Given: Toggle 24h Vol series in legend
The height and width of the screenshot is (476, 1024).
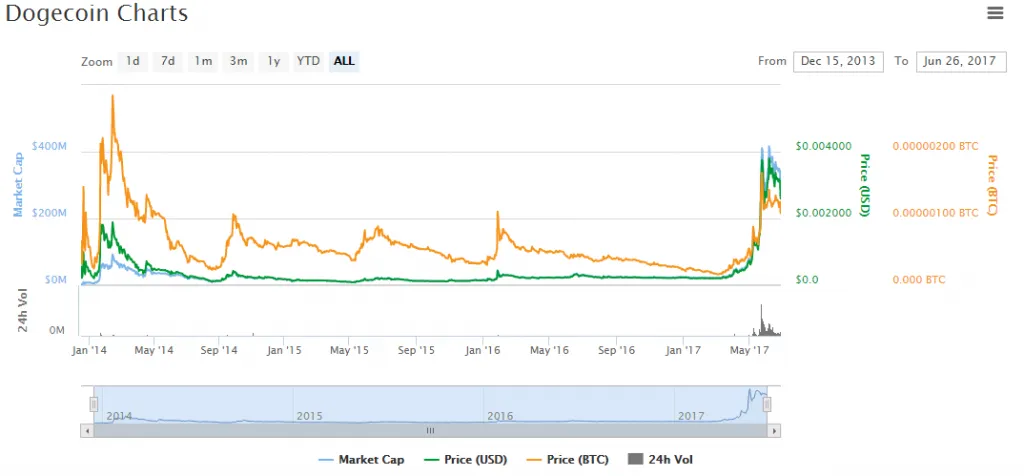Looking at the screenshot, I should coord(660,460).
